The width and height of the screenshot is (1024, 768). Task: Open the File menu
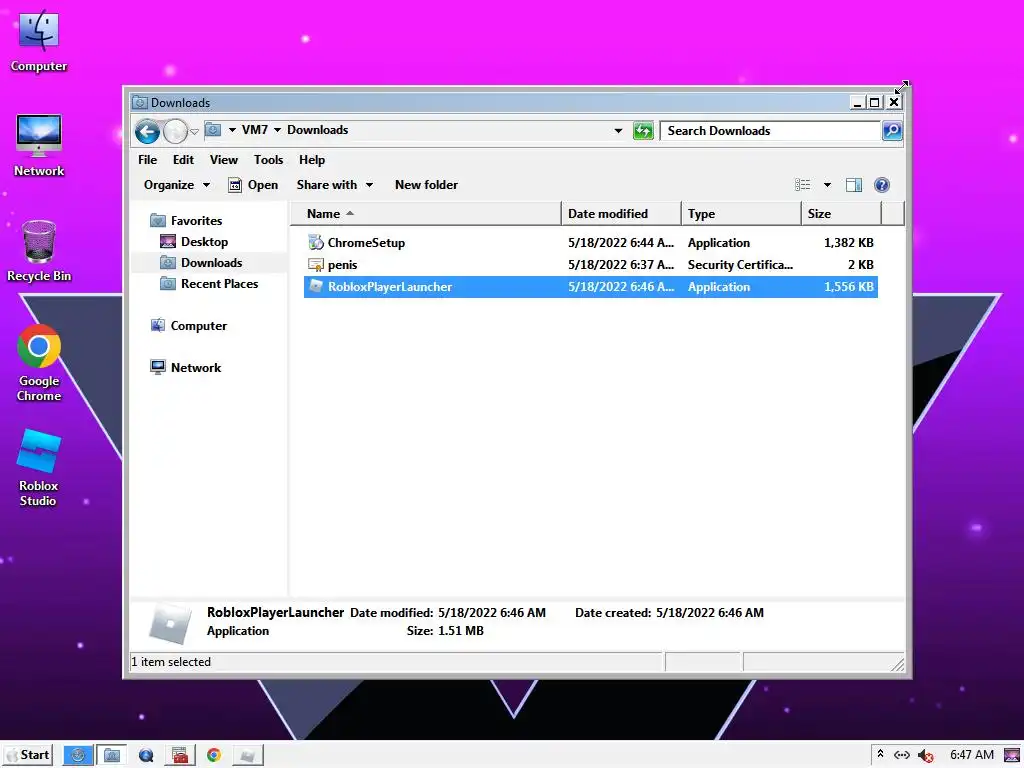tap(148, 160)
